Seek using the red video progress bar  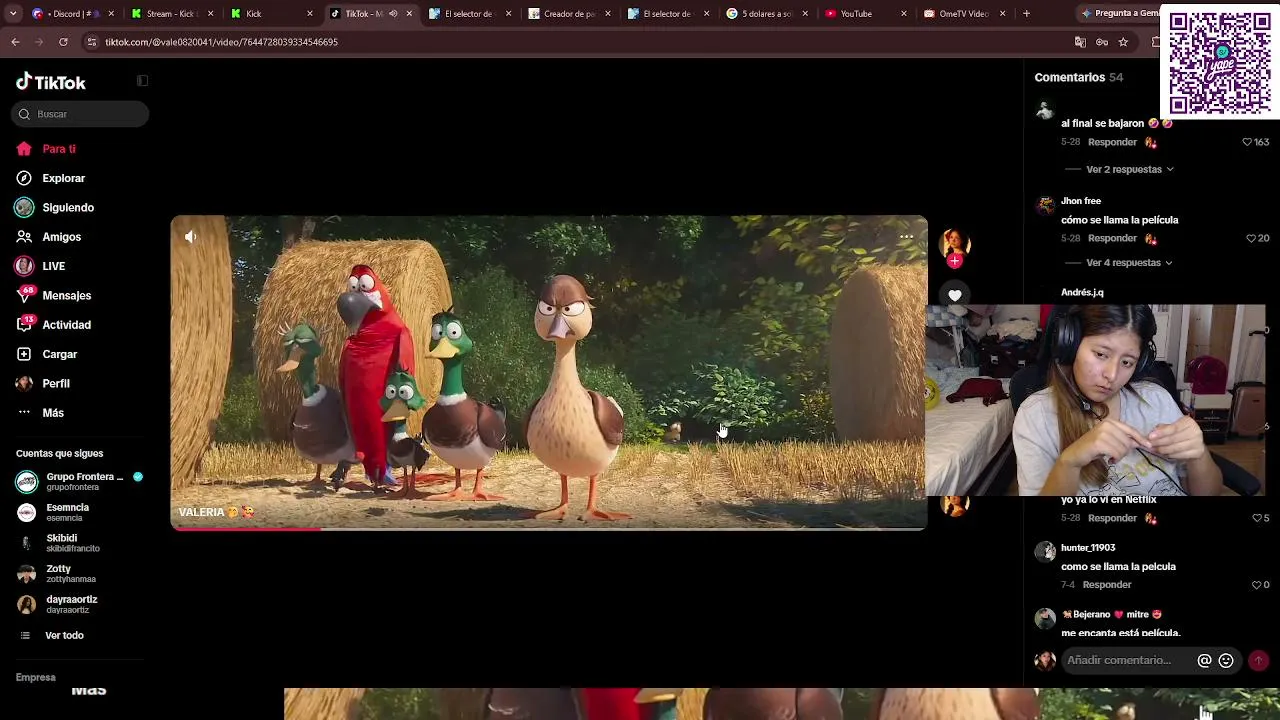click(x=549, y=529)
